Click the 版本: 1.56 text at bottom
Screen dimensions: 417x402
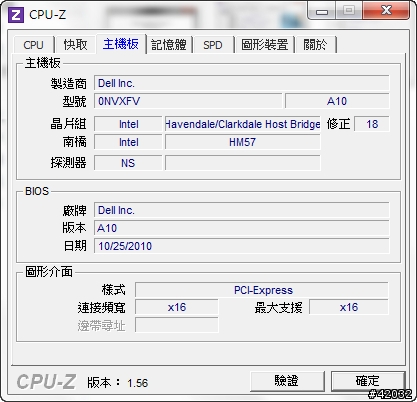[118, 383]
